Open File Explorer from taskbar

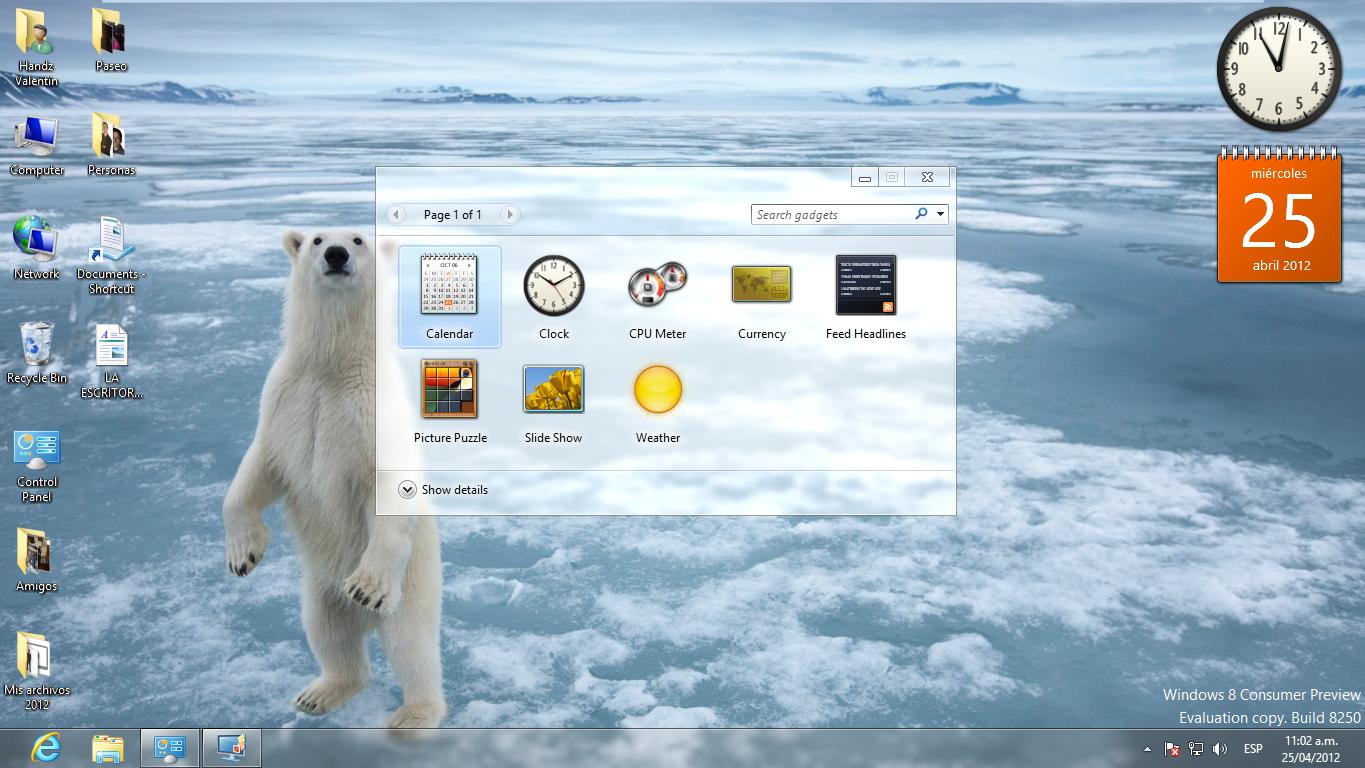click(107, 748)
